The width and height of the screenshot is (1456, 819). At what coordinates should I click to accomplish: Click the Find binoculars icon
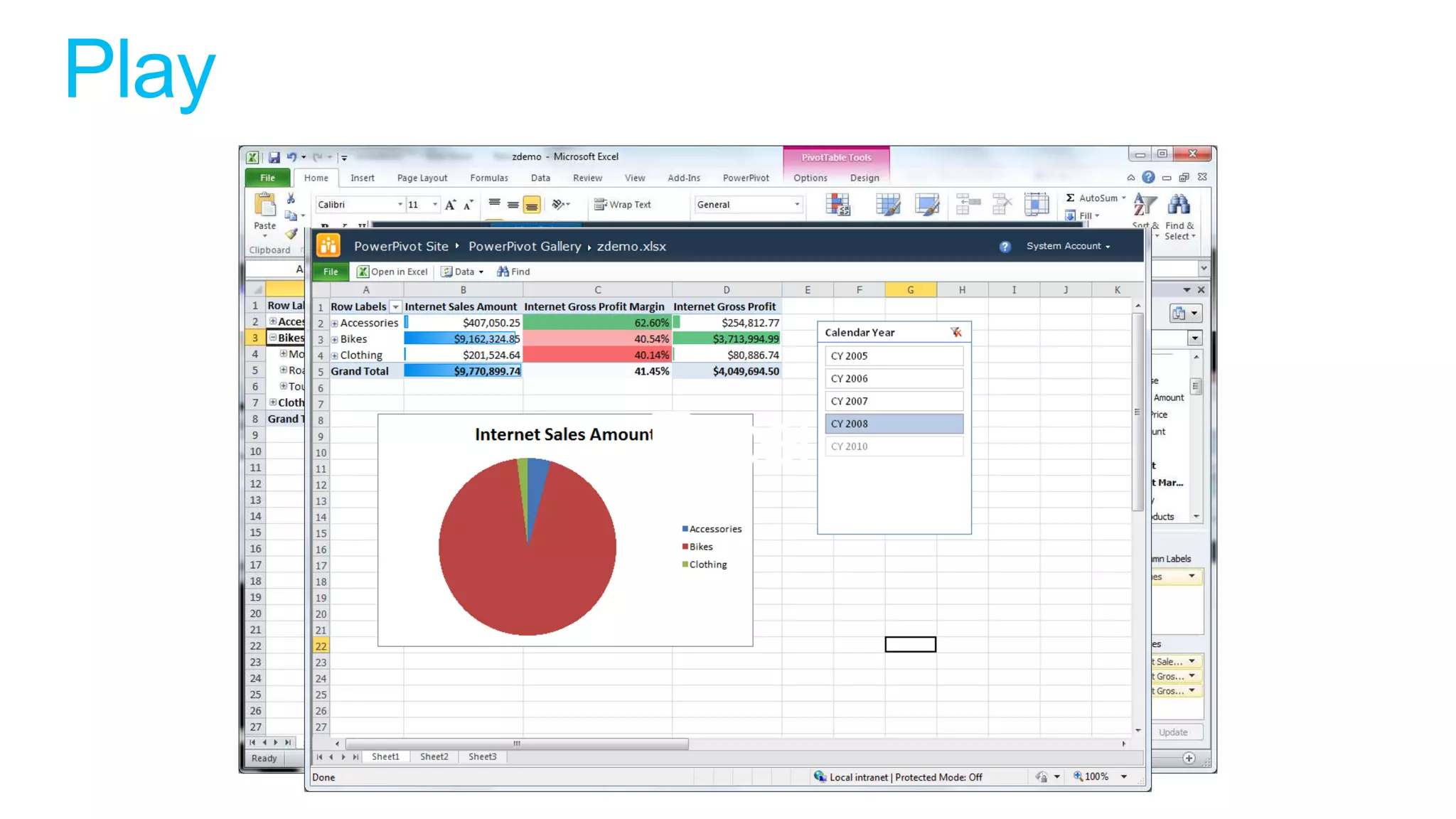coord(503,272)
